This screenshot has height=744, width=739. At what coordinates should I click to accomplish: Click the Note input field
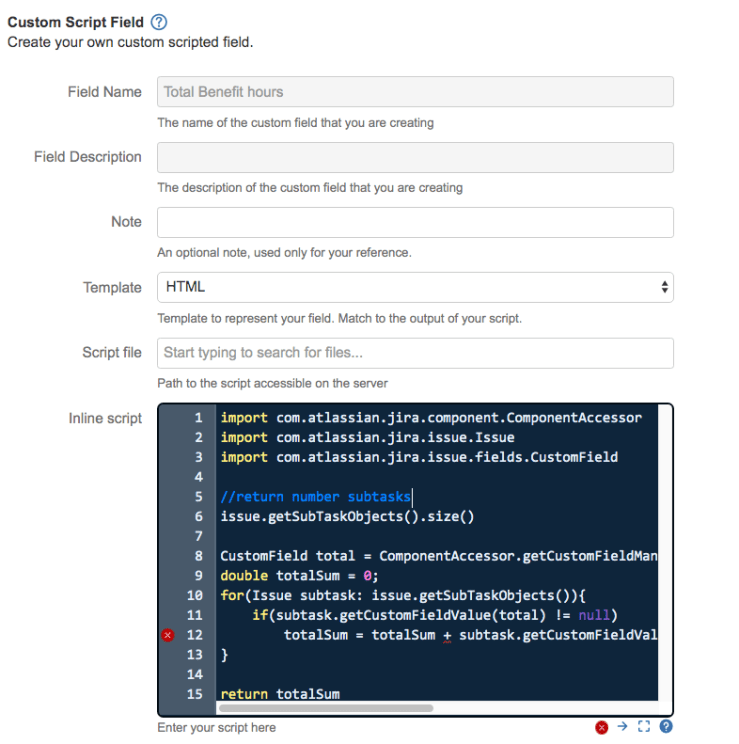414,222
